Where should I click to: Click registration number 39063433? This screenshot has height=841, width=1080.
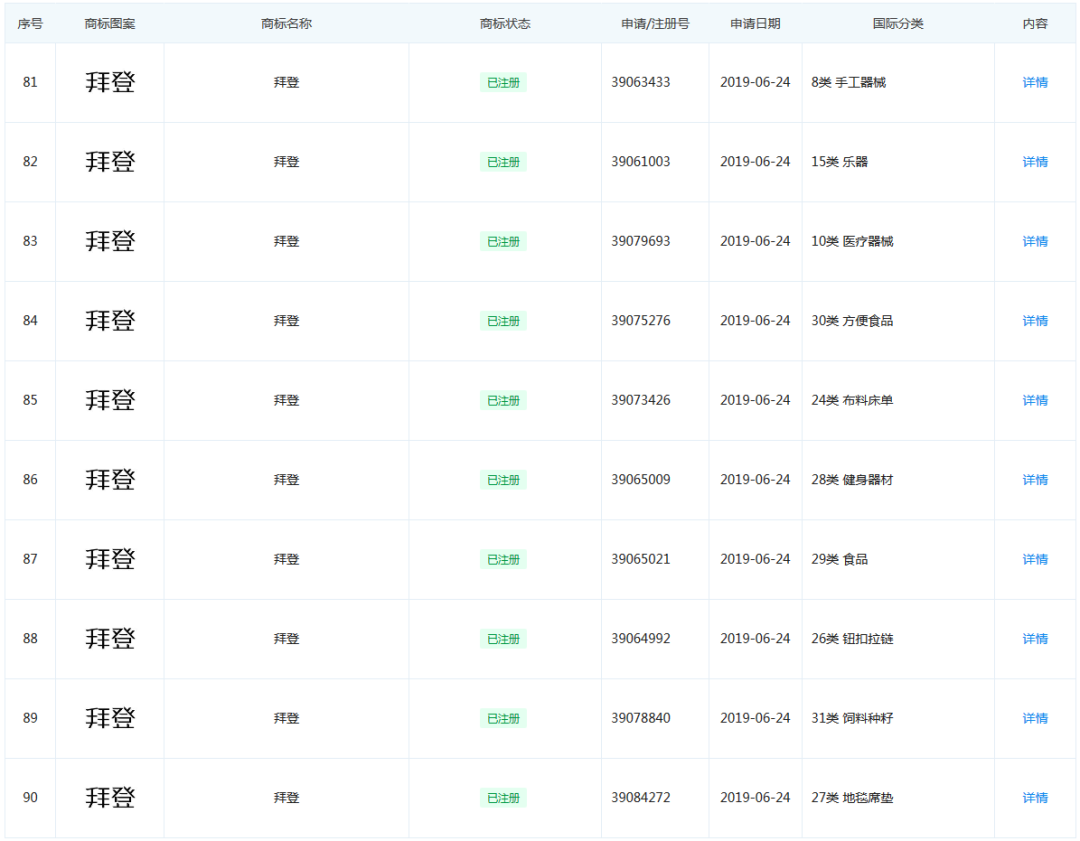click(x=641, y=82)
